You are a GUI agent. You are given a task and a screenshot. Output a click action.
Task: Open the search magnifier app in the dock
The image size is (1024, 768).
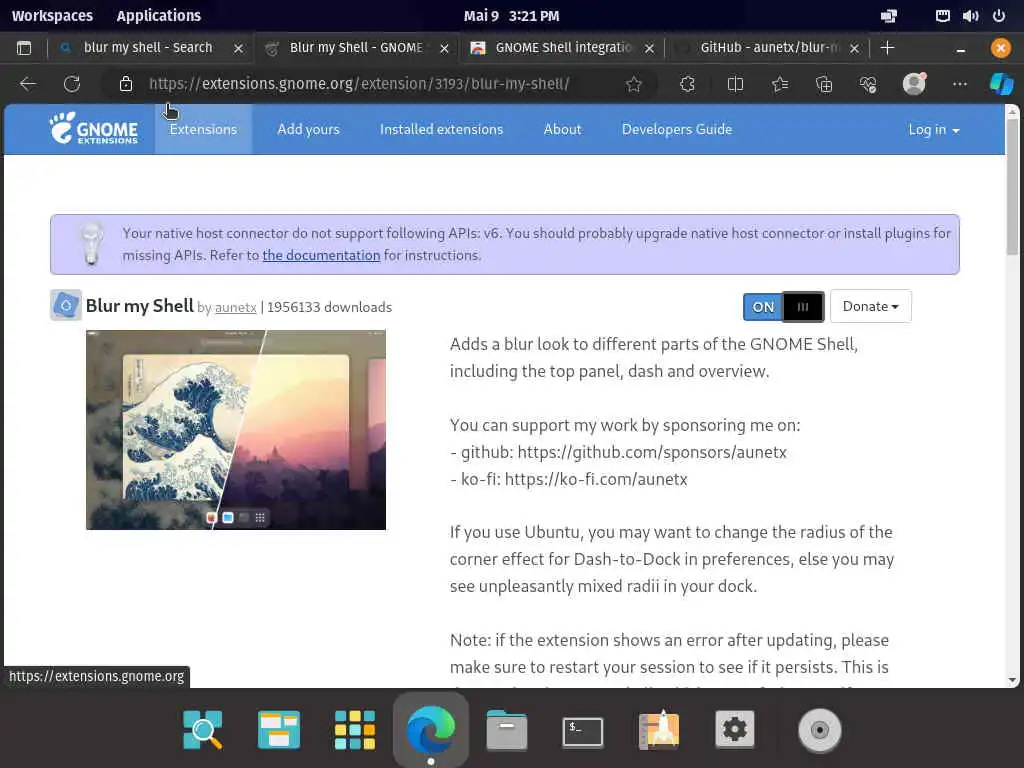coord(202,729)
